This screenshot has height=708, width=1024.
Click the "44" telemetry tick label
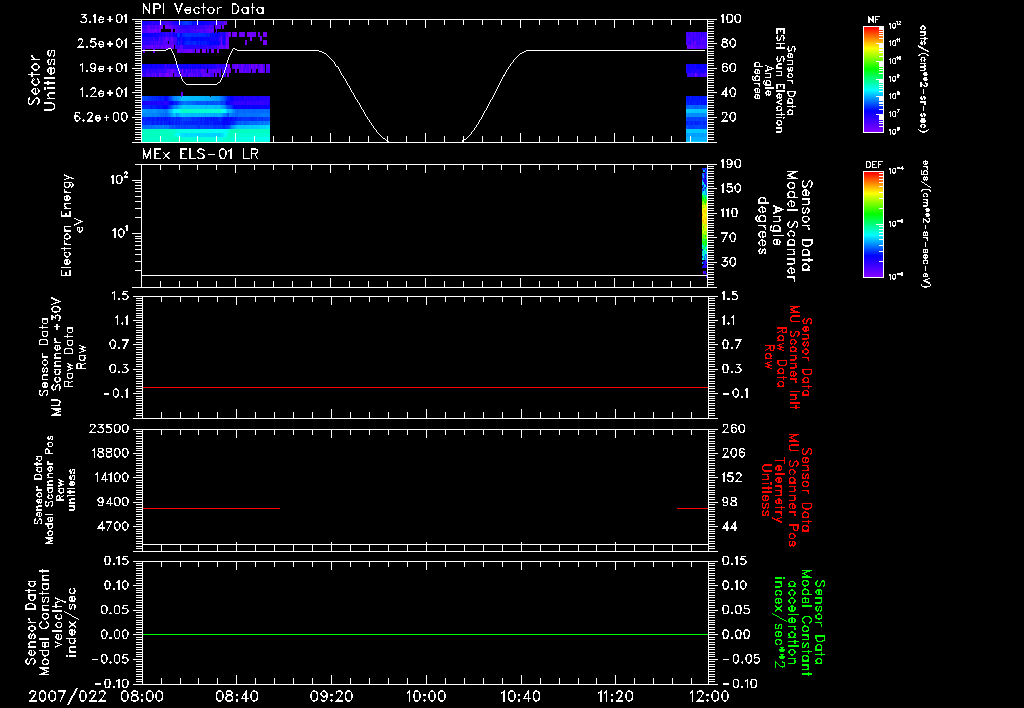tap(729, 526)
